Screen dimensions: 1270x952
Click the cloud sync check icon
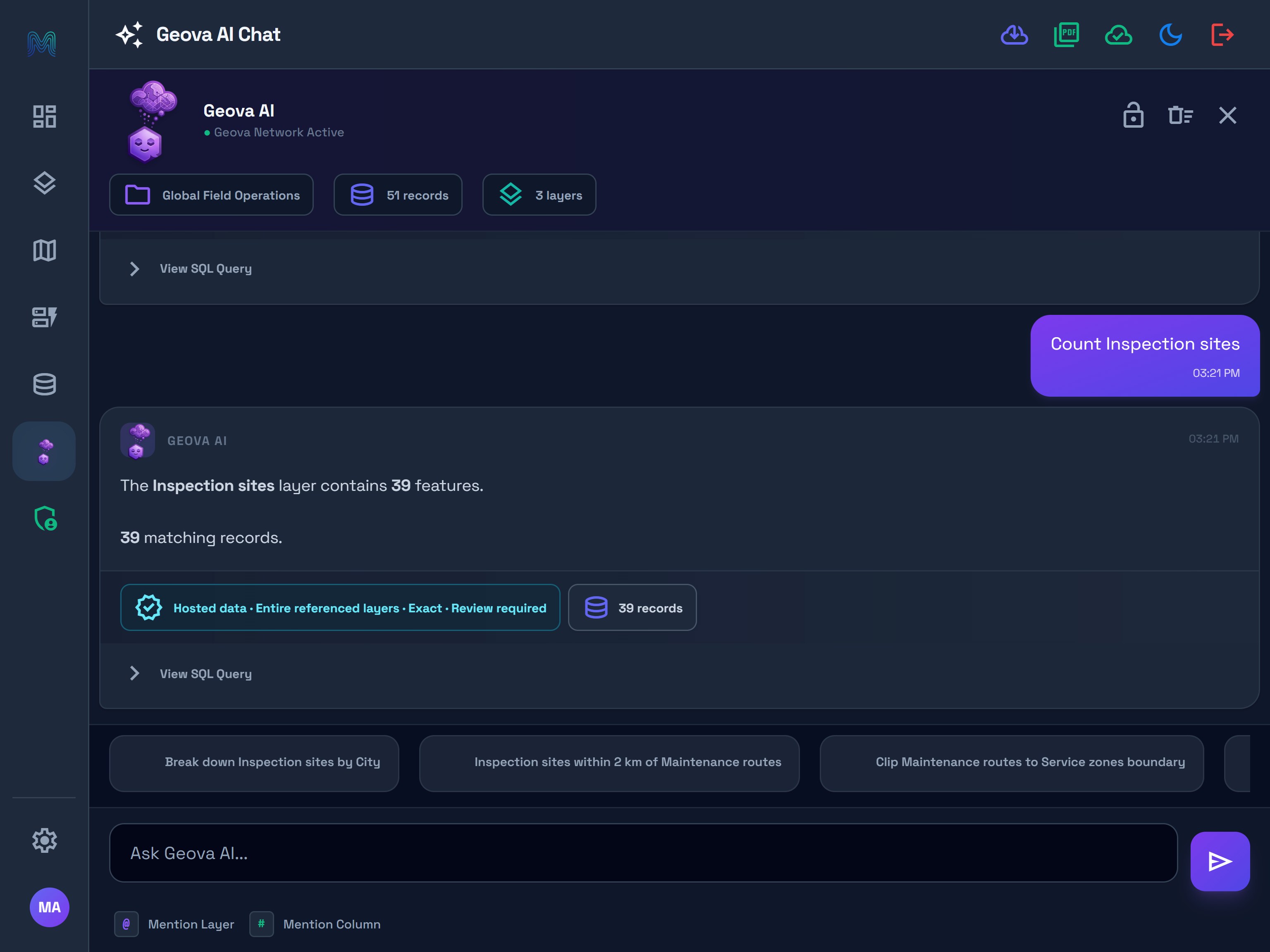[x=1118, y=35]
